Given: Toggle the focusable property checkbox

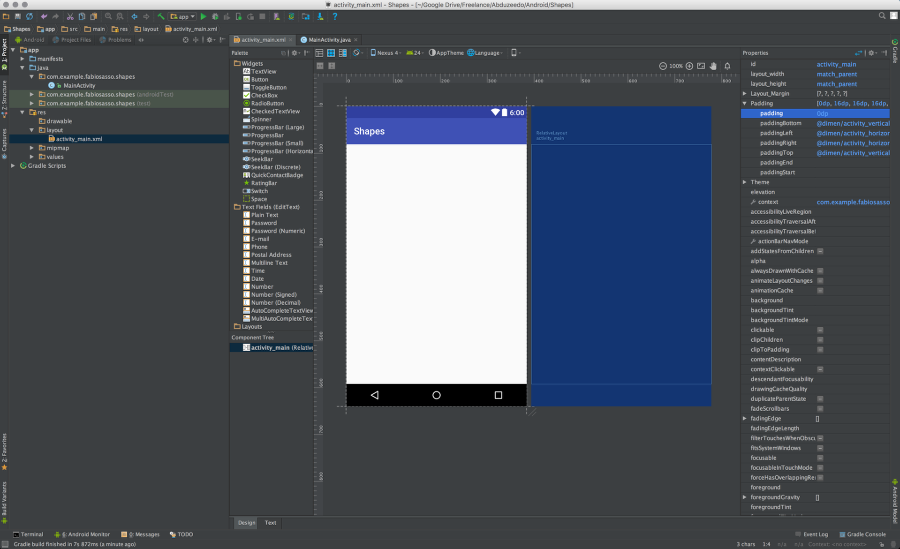Looking at the screenshot, I should coord(820,458).
